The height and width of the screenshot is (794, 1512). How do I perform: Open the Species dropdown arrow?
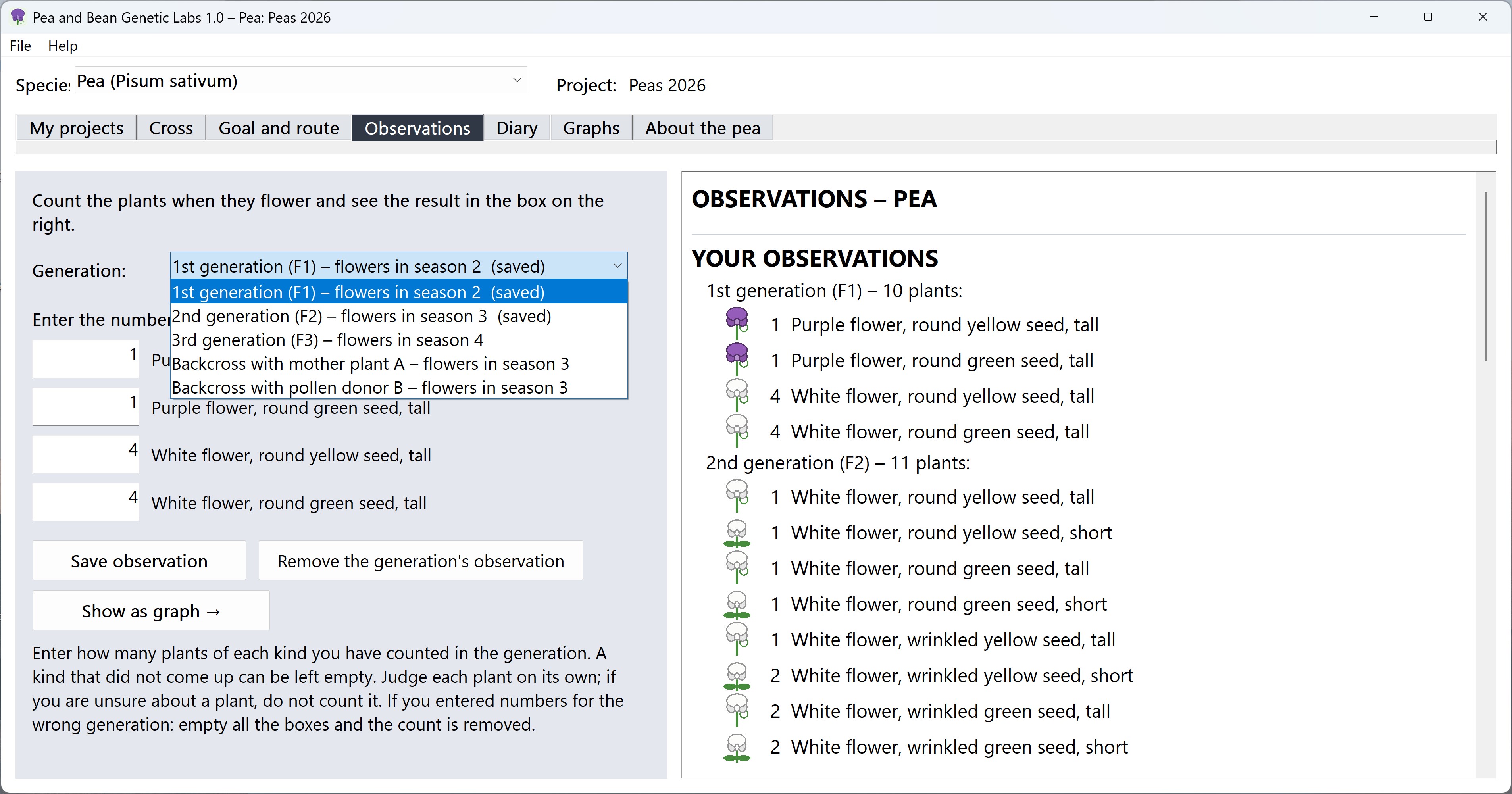click(x=517, y=80)
